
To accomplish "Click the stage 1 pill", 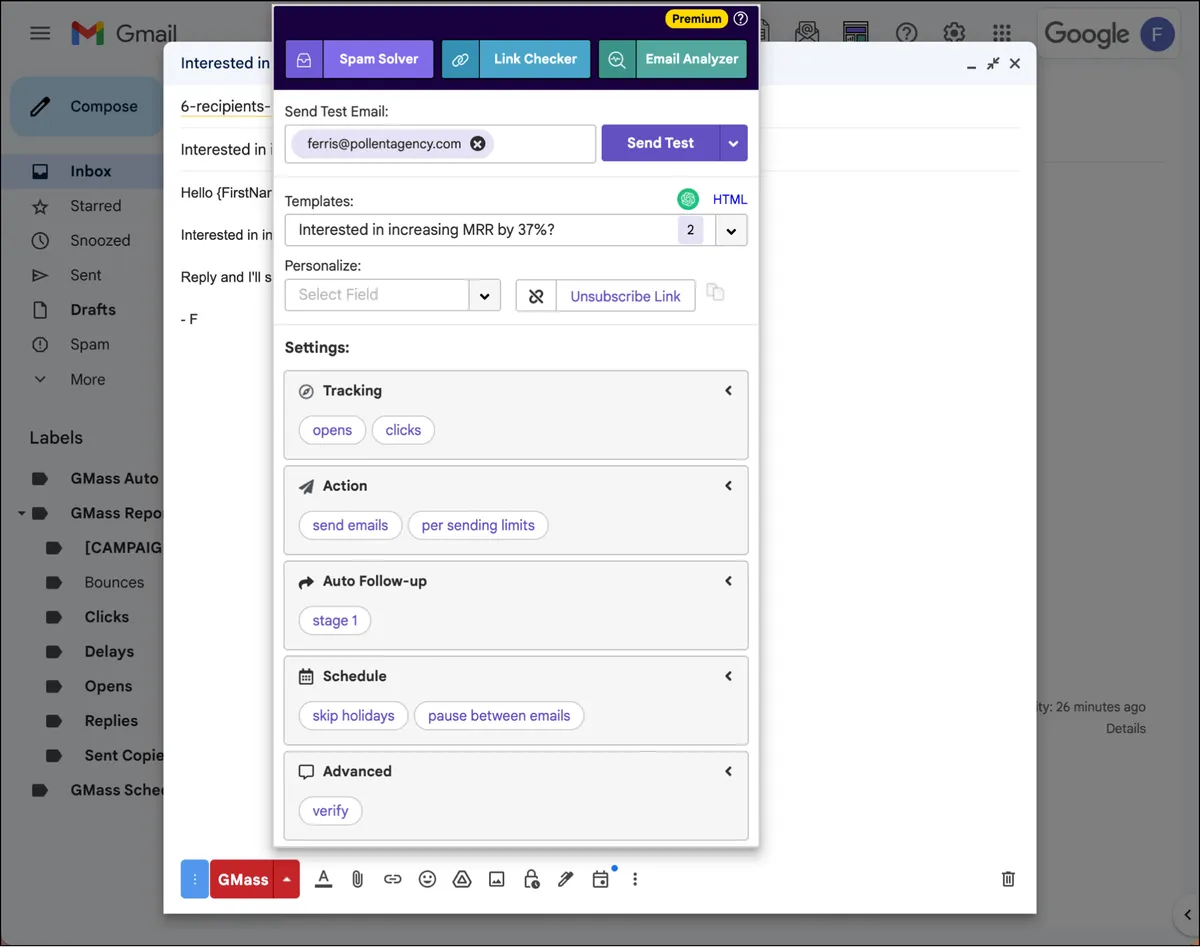I will (x=335, y=620).
